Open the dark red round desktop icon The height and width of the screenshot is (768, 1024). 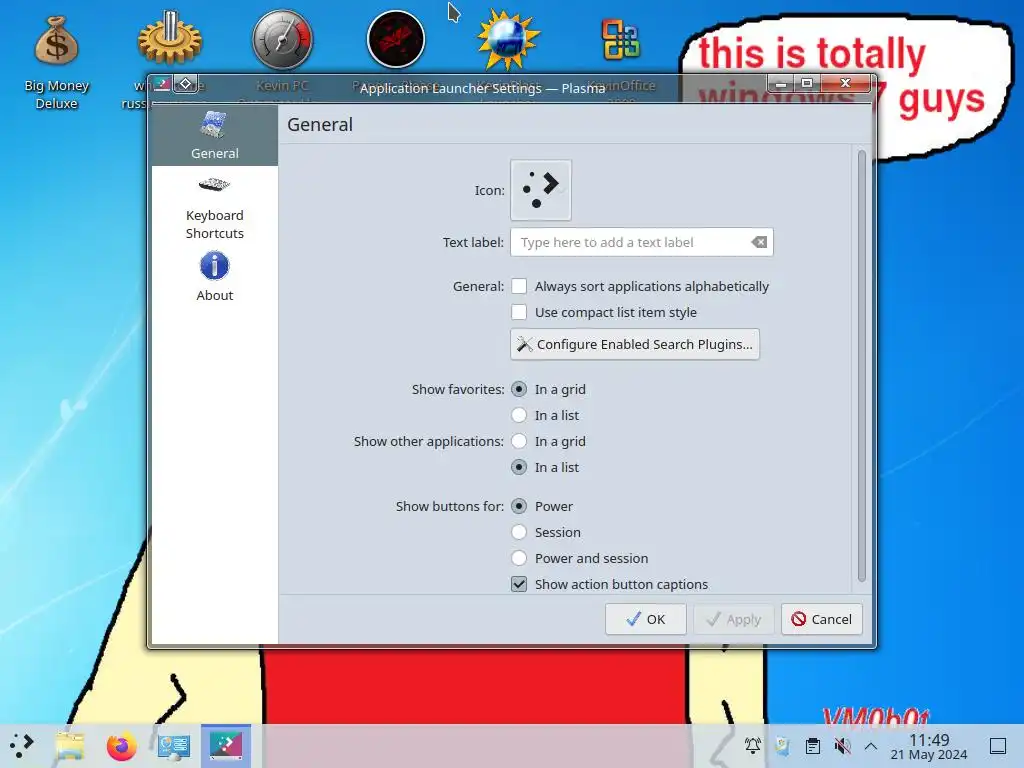[x=396, y=39]
